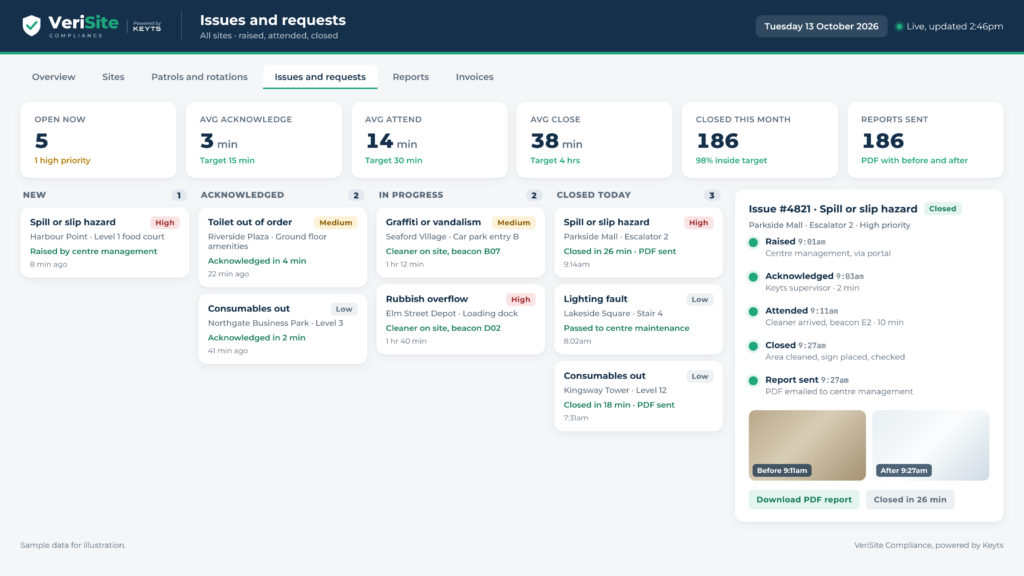The height and width of the screenshot is (576, 1024).
Task: Click 'Sample data for illustration.' footer text
Action: [73, 545]
